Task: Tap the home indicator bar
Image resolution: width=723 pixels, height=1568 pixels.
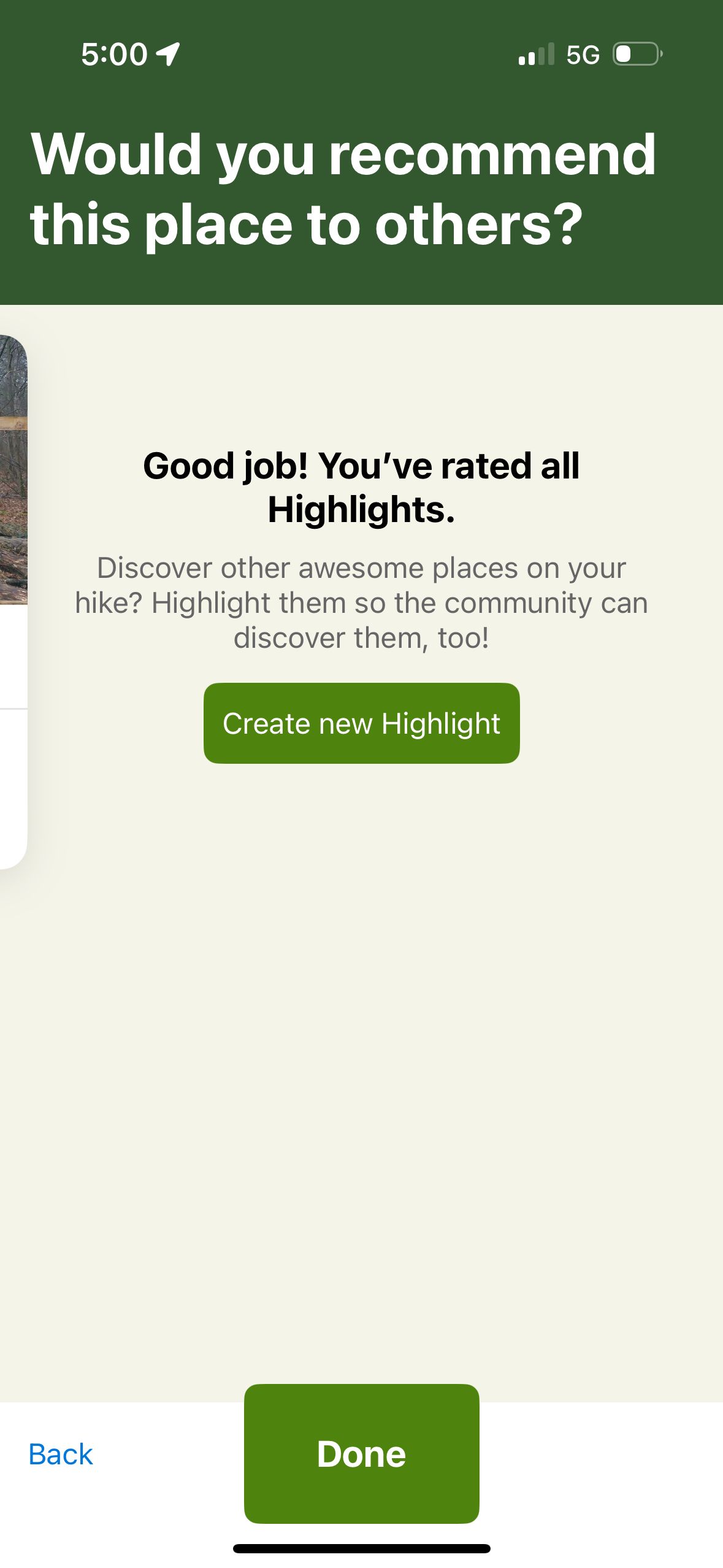Action: (361, 1549)
